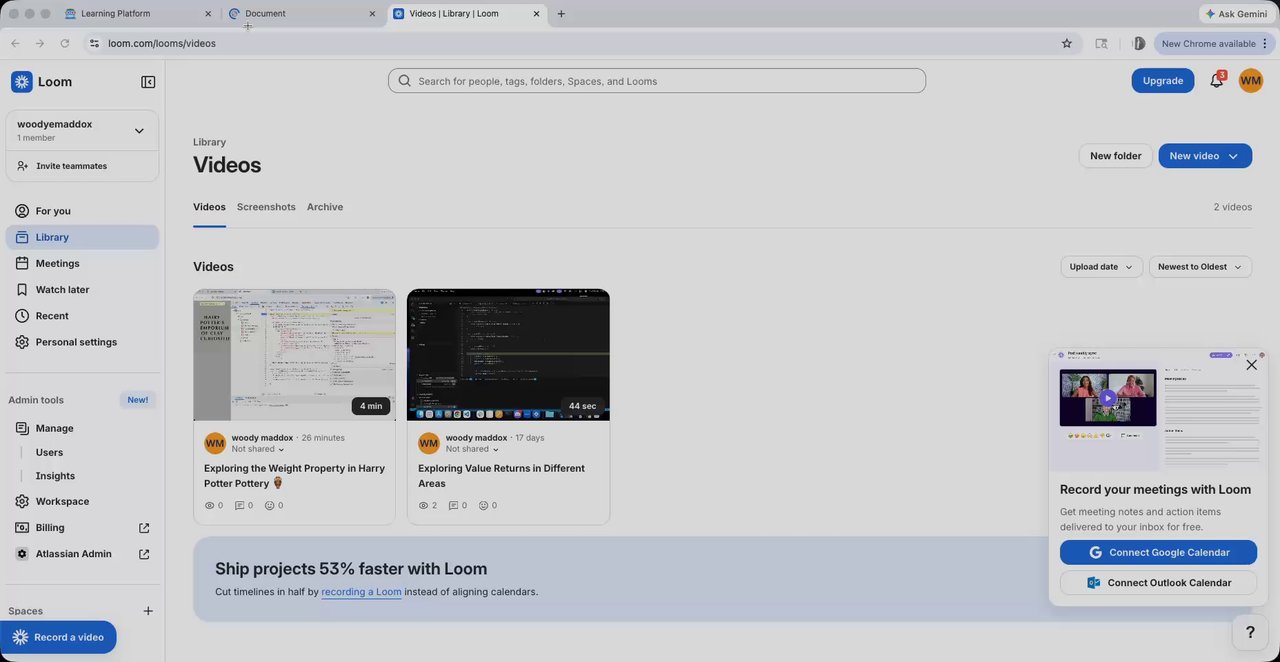Screen dimensions: 1280x662
Task: Open the notifications bell
Action: tap(1216, 81)
